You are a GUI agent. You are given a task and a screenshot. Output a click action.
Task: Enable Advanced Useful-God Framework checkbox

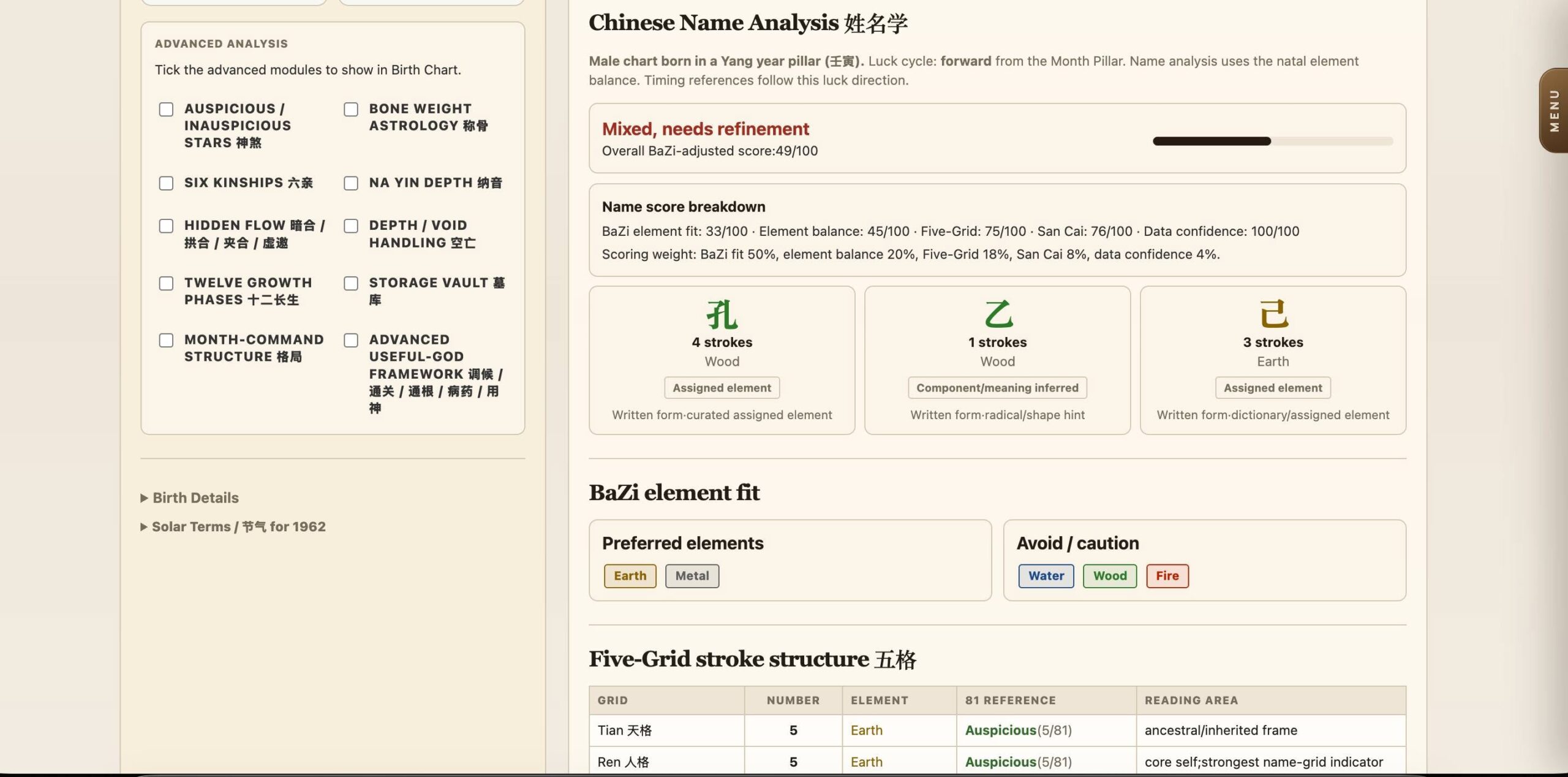click(x=351, y=340)
